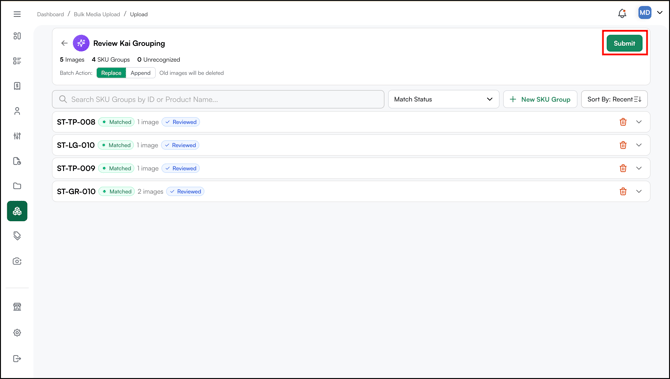Open the camera sidebar icon
This screenshot has width=670, height=379.
click(17, 261)
